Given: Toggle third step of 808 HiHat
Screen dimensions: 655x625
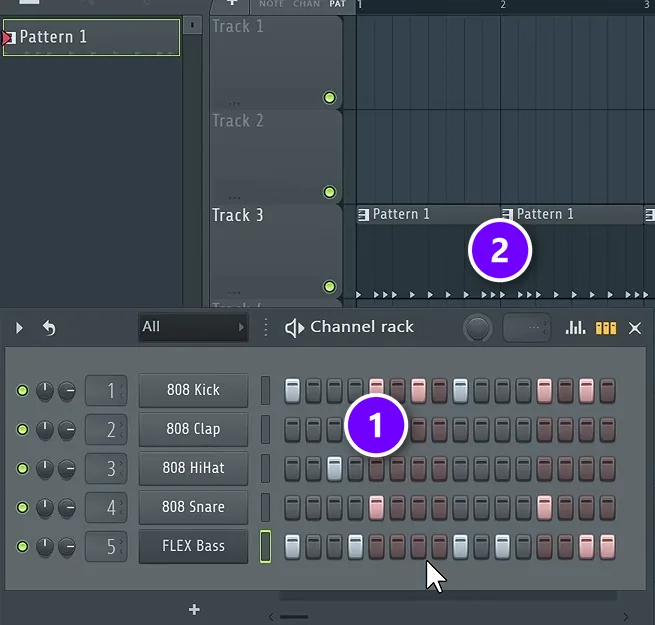Looking at the screenshot, I should [334, 468].
